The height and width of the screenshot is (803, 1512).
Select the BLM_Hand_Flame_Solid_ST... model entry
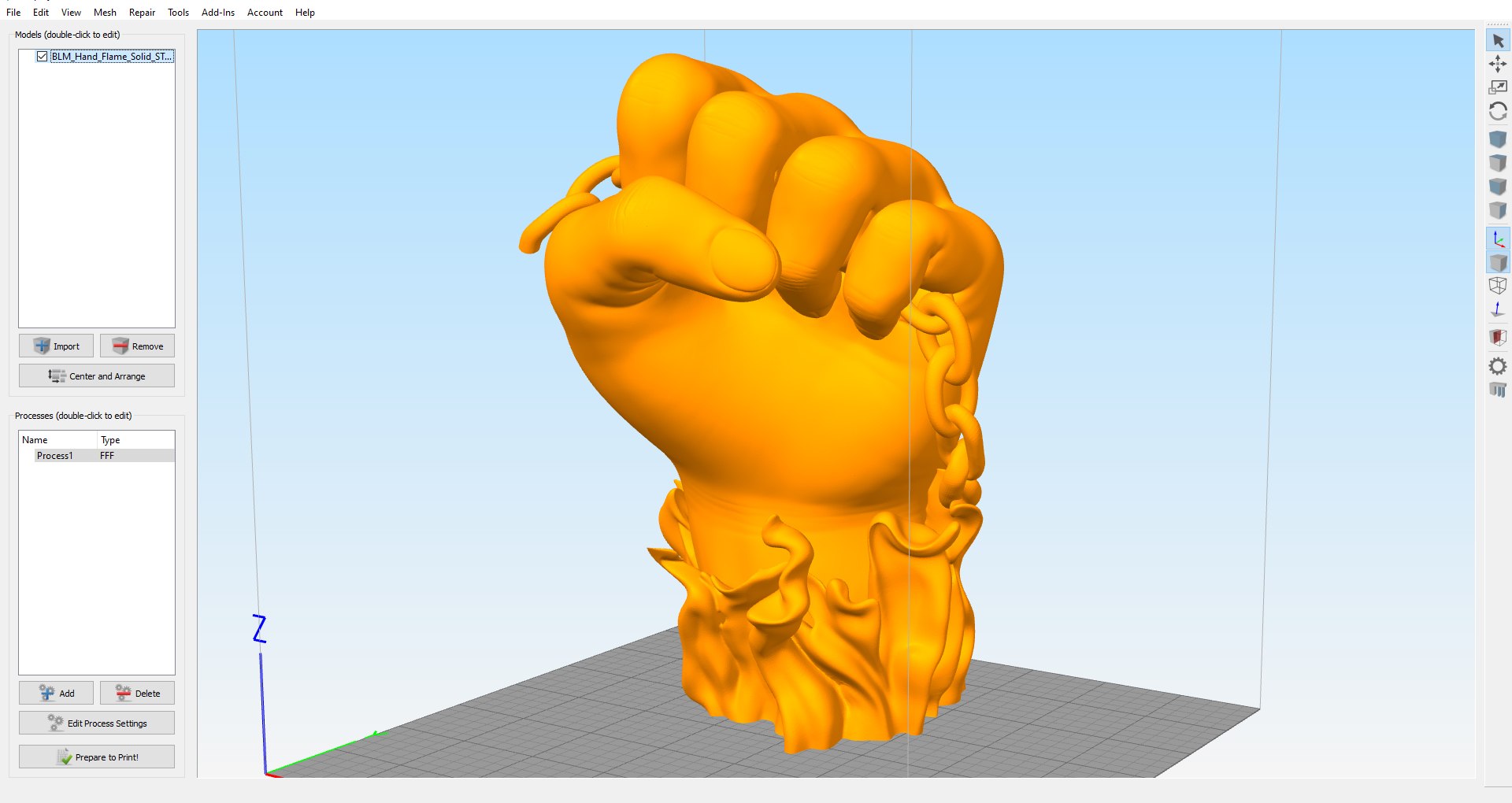point(112,57)
